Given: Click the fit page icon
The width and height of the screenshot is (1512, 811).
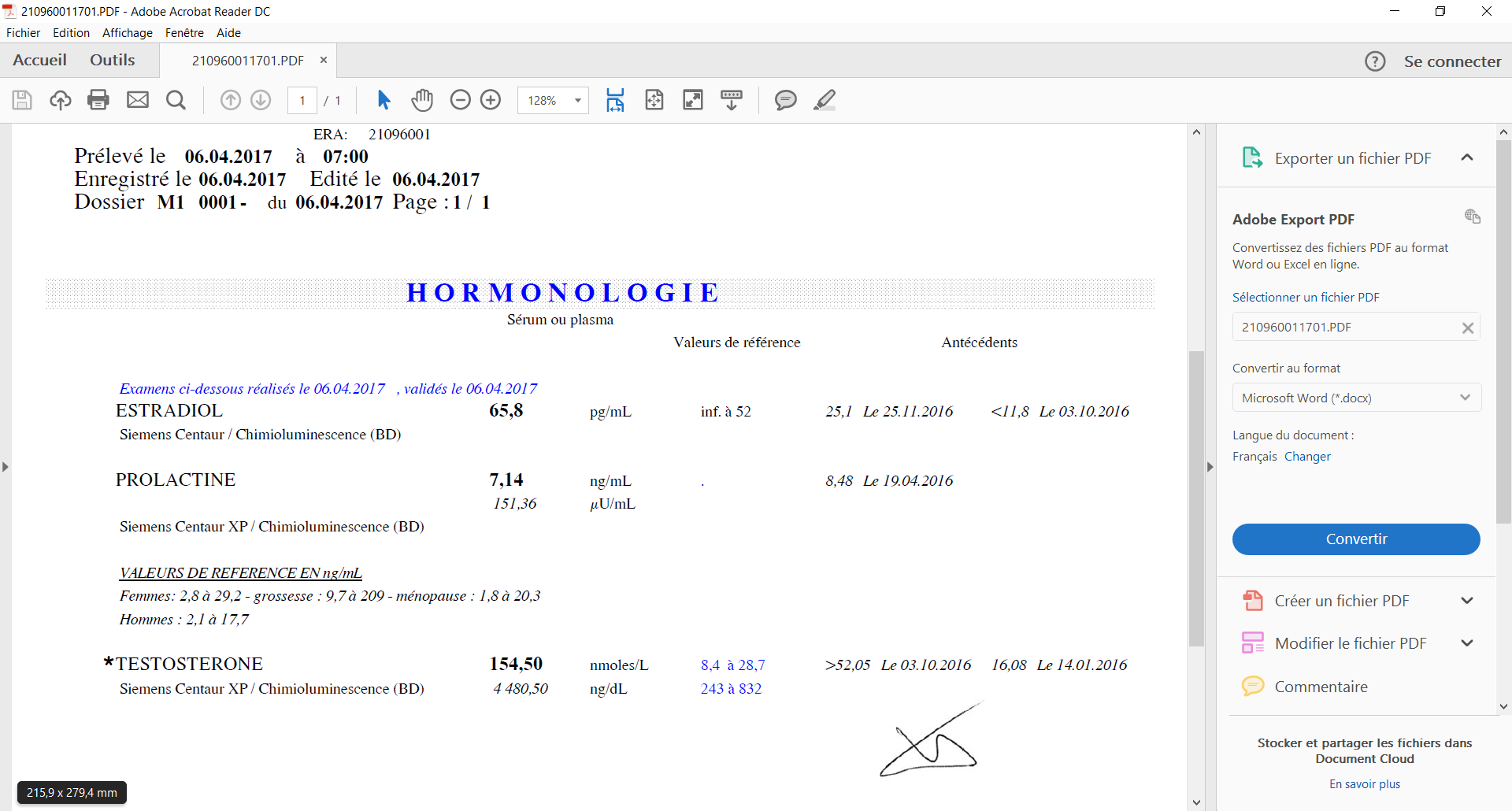Looking at the screenshot, I should pos(654,100).
